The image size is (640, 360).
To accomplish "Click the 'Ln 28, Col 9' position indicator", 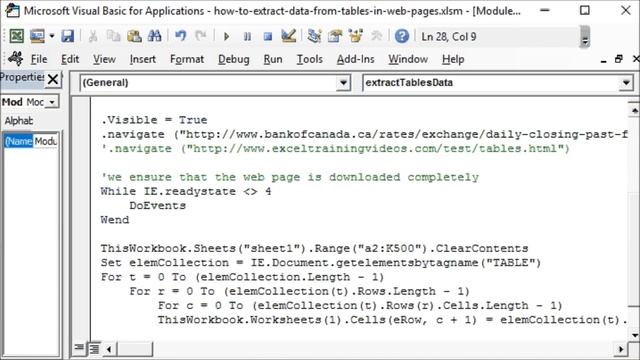I will click(x=449, y=37).
